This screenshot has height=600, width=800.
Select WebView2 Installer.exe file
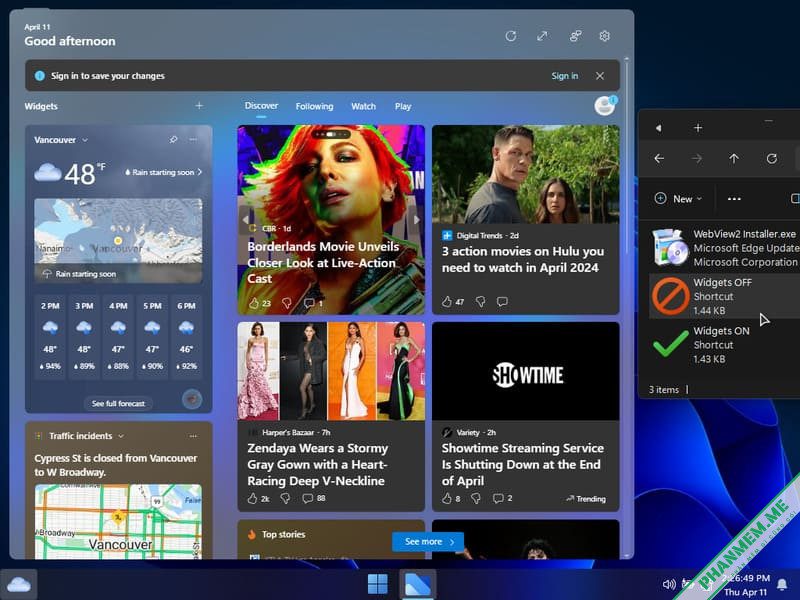(x=724, y=248)
